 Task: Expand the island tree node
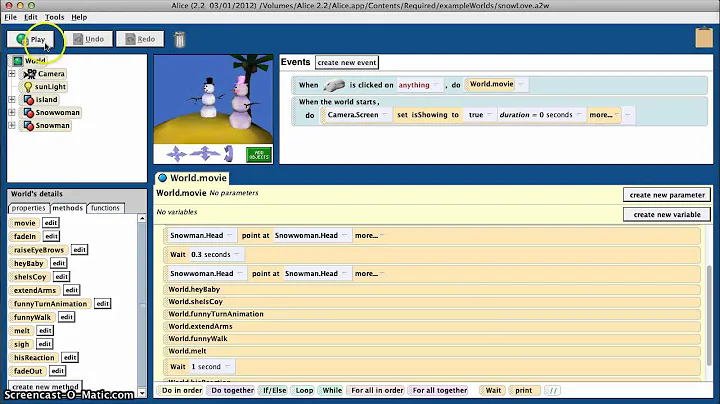pyautogui.click(x=12, y=100)
